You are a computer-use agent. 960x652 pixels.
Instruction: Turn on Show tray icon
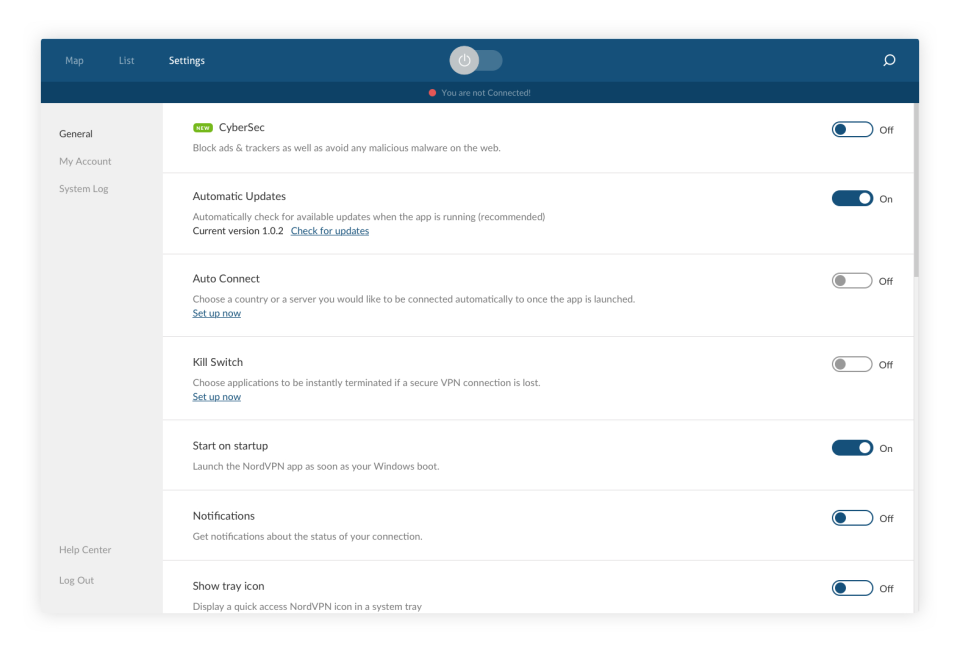point(851,588)
